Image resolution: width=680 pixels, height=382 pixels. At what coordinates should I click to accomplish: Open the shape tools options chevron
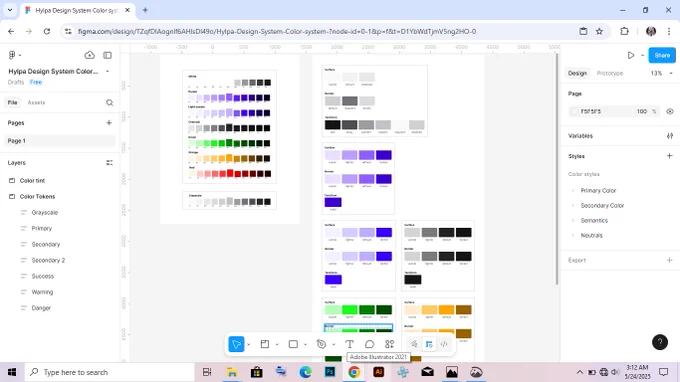pos(305,344)
